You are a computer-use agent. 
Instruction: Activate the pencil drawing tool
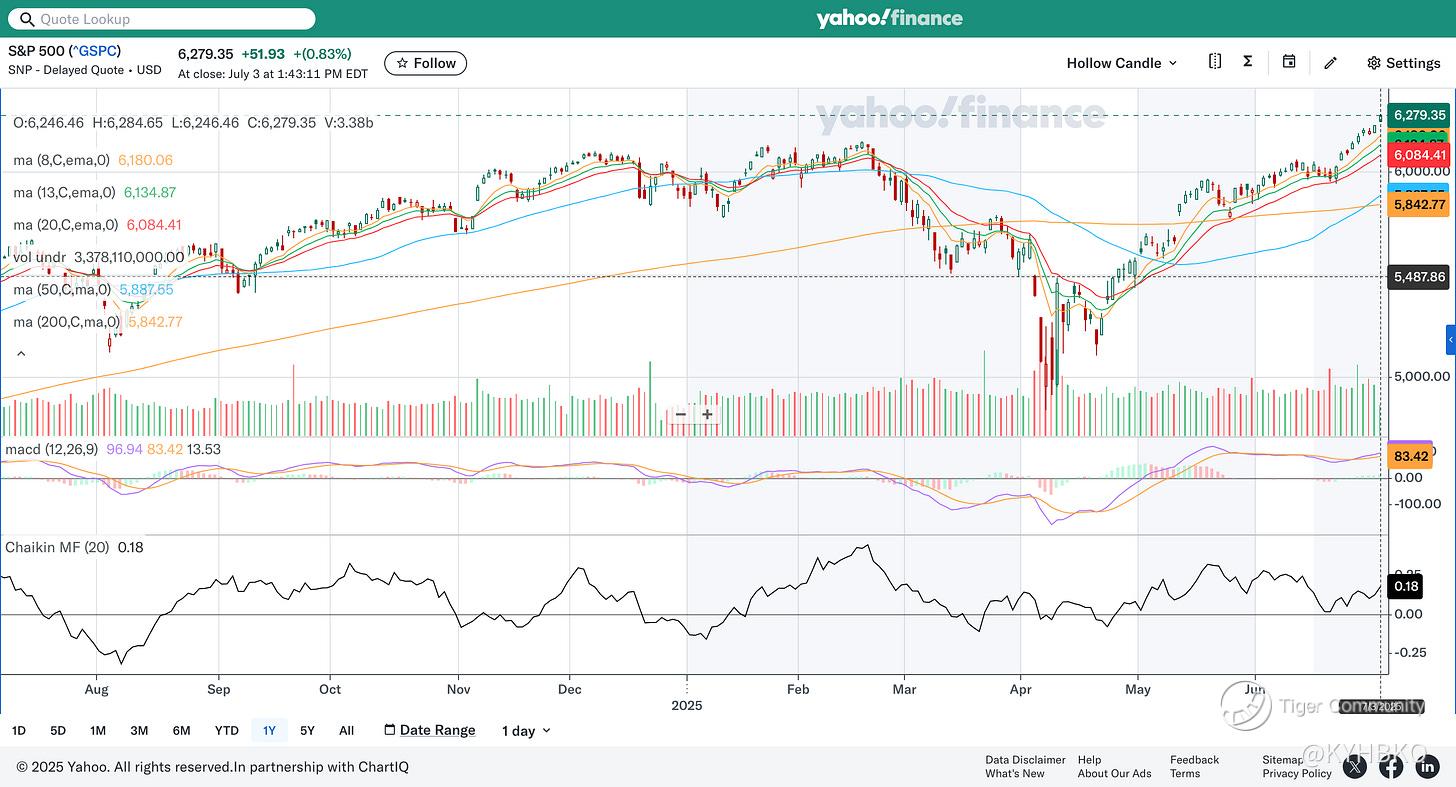[x=1331, y=63]
